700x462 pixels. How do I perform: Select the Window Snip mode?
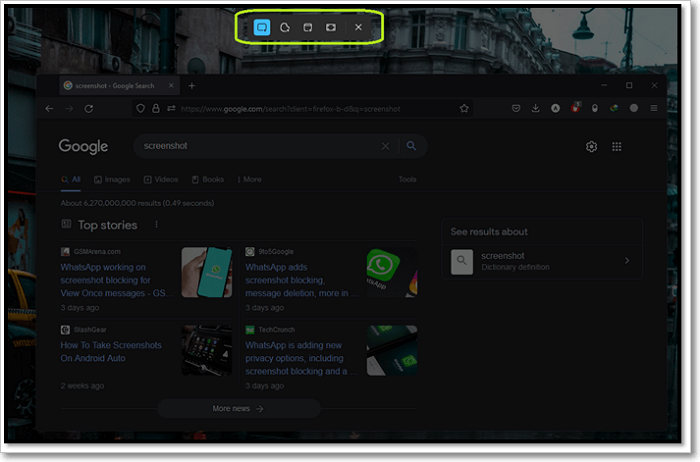pyautogui.click(x=309, y=27)
